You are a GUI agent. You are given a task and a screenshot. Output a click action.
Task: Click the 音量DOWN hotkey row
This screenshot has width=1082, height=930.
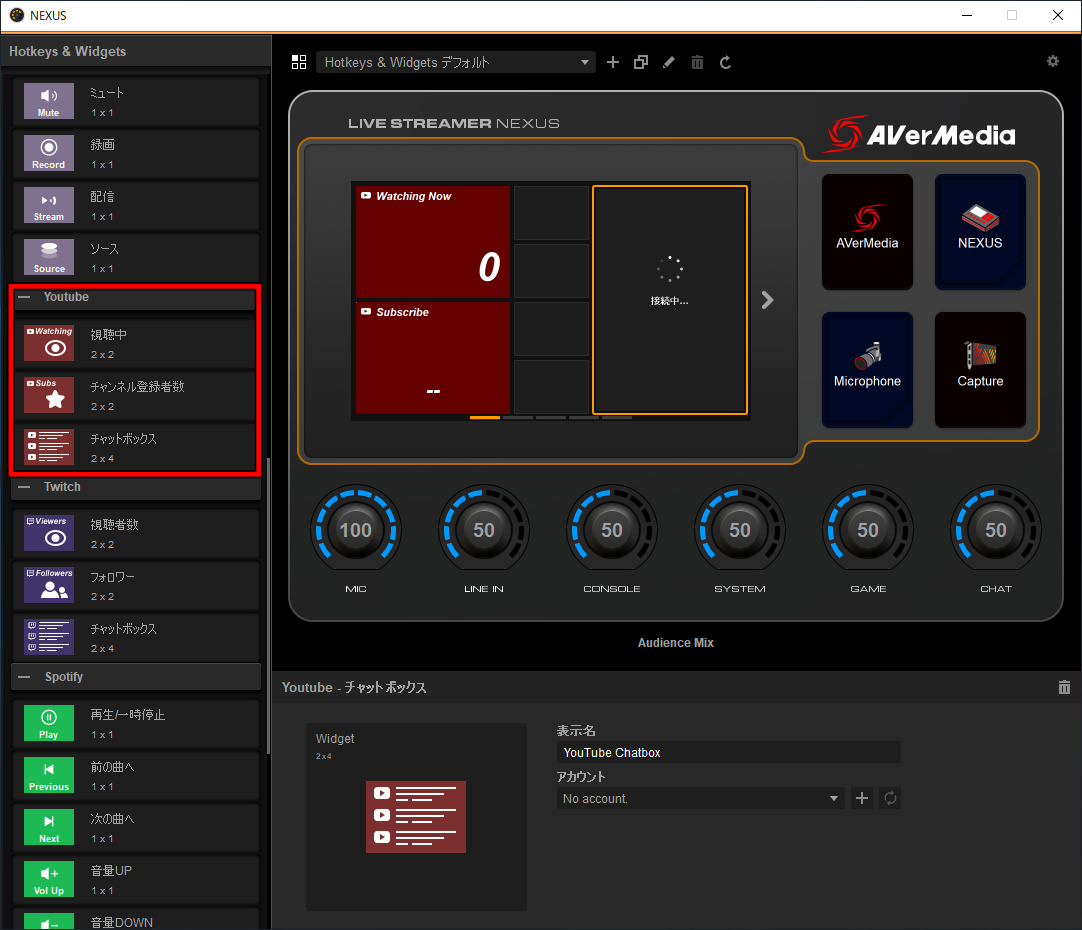click(136, 920)
